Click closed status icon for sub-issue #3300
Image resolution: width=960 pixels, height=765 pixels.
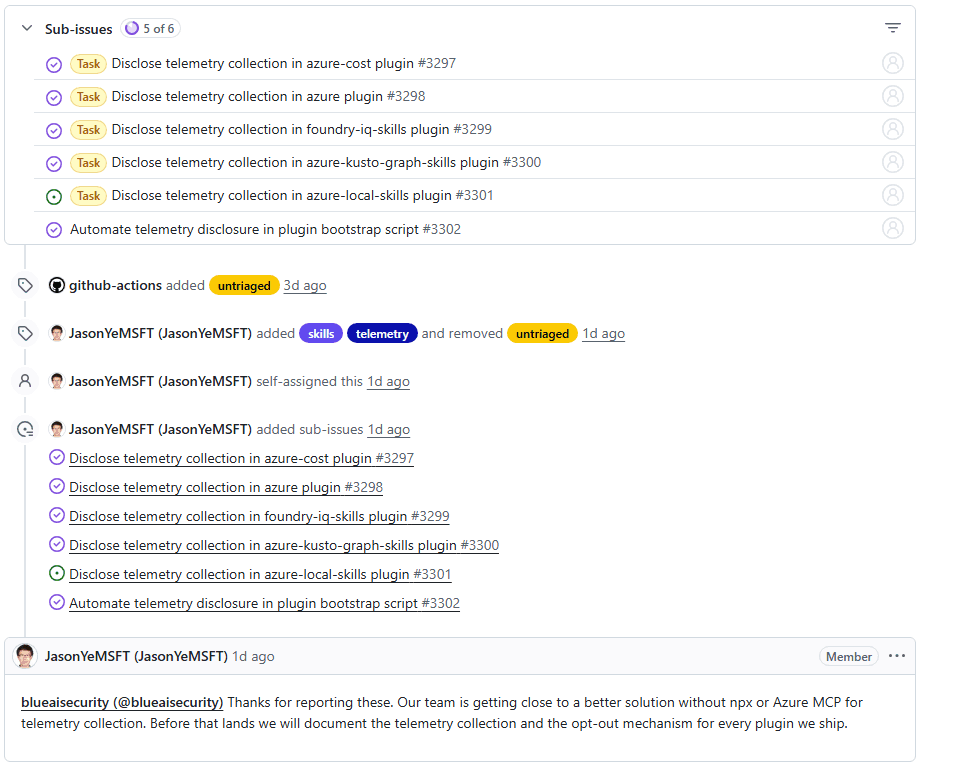click(x=54, y=163)
